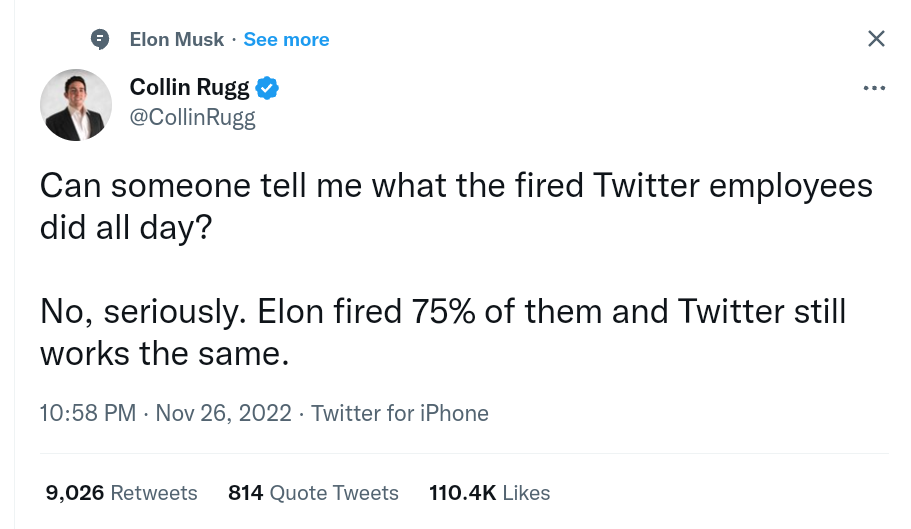
Task: Click the 'No, seriously' phrase in the tweet
Action: [139, 311]
